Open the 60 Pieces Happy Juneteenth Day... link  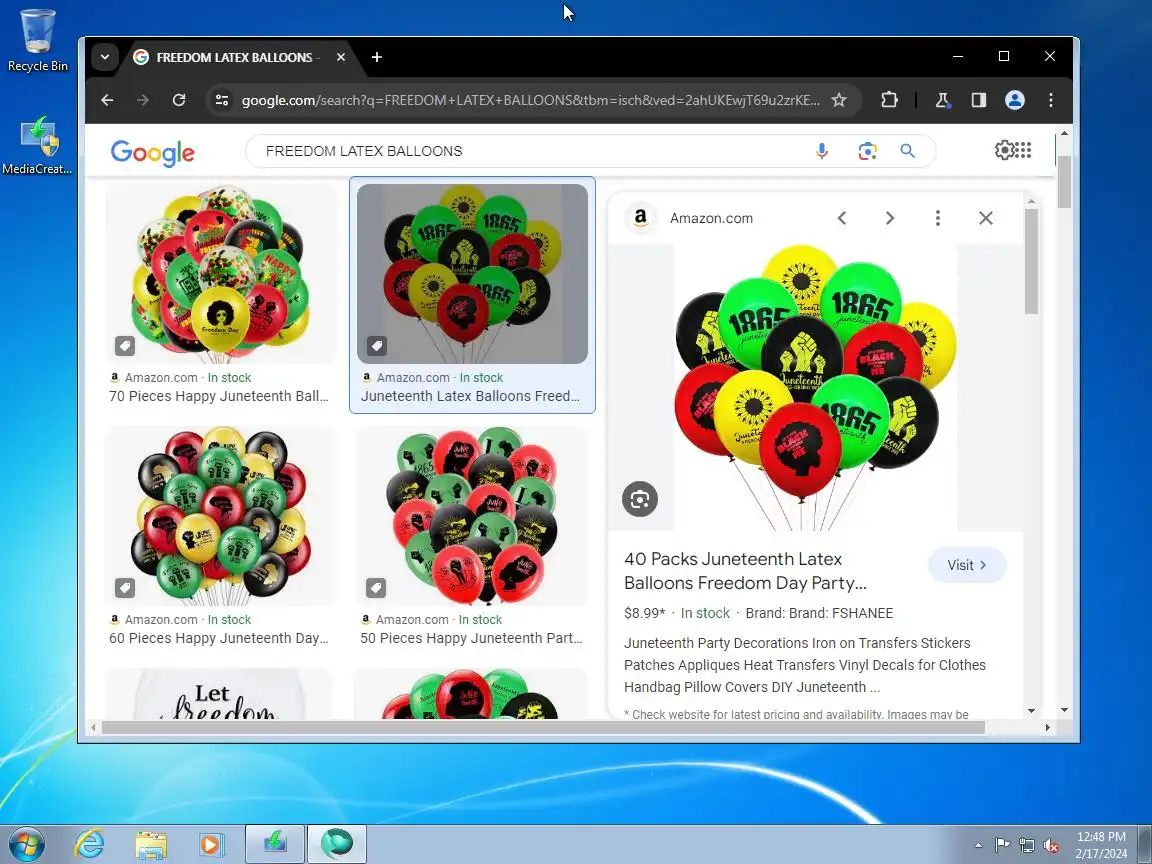tap(219, 638)
